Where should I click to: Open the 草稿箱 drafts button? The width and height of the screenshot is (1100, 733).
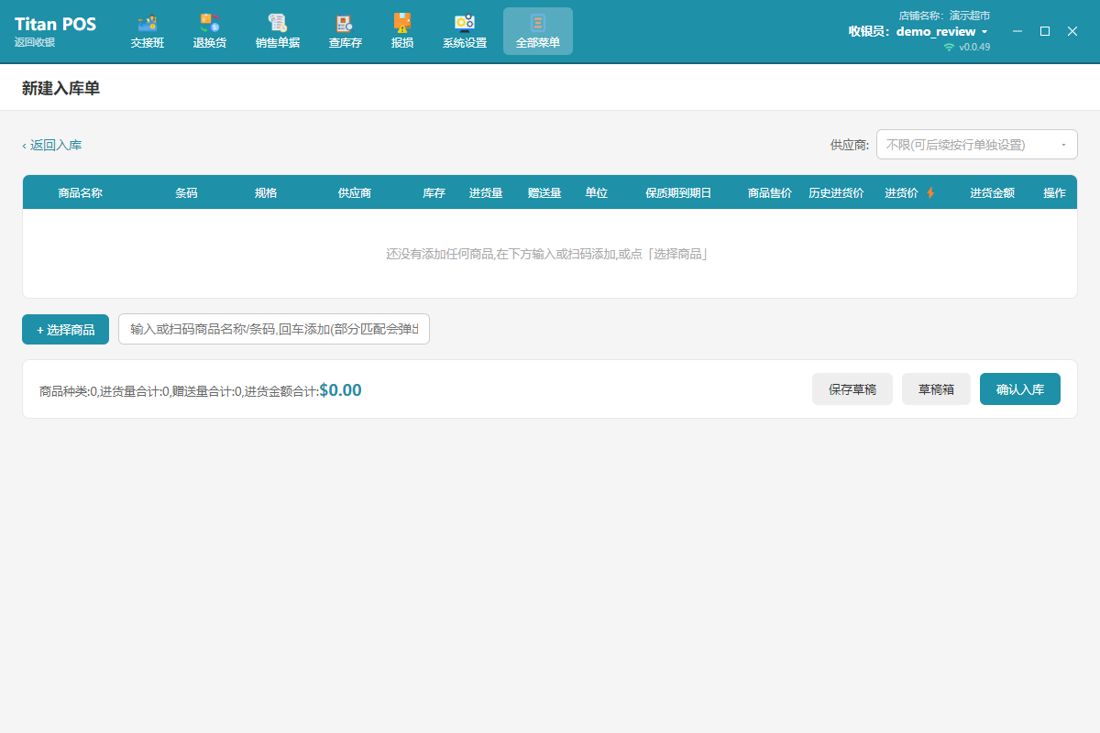pos(936,389)
